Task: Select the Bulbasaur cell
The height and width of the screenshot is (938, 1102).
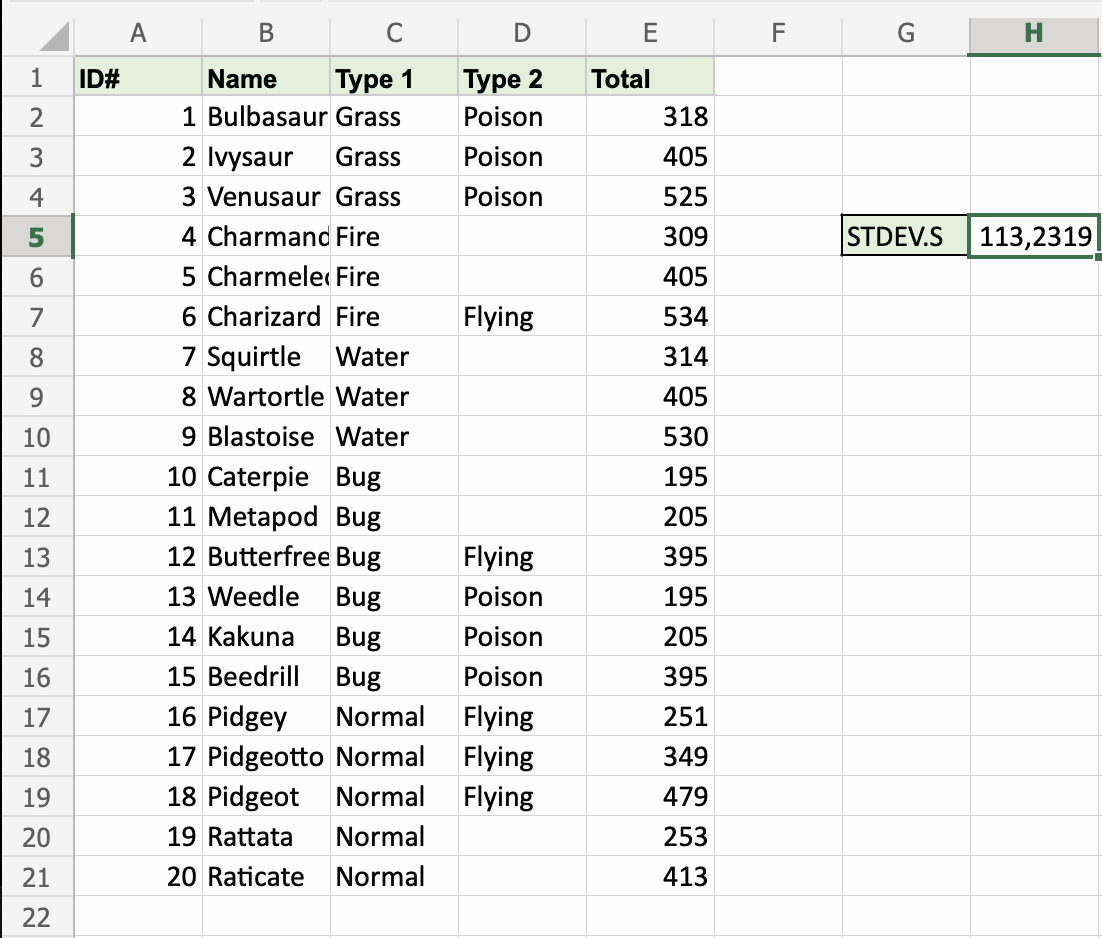Action: point(266,117)
